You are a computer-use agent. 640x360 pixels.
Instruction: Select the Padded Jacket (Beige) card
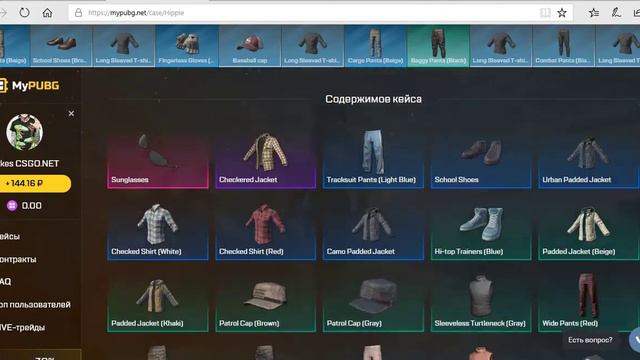point(589,231)
